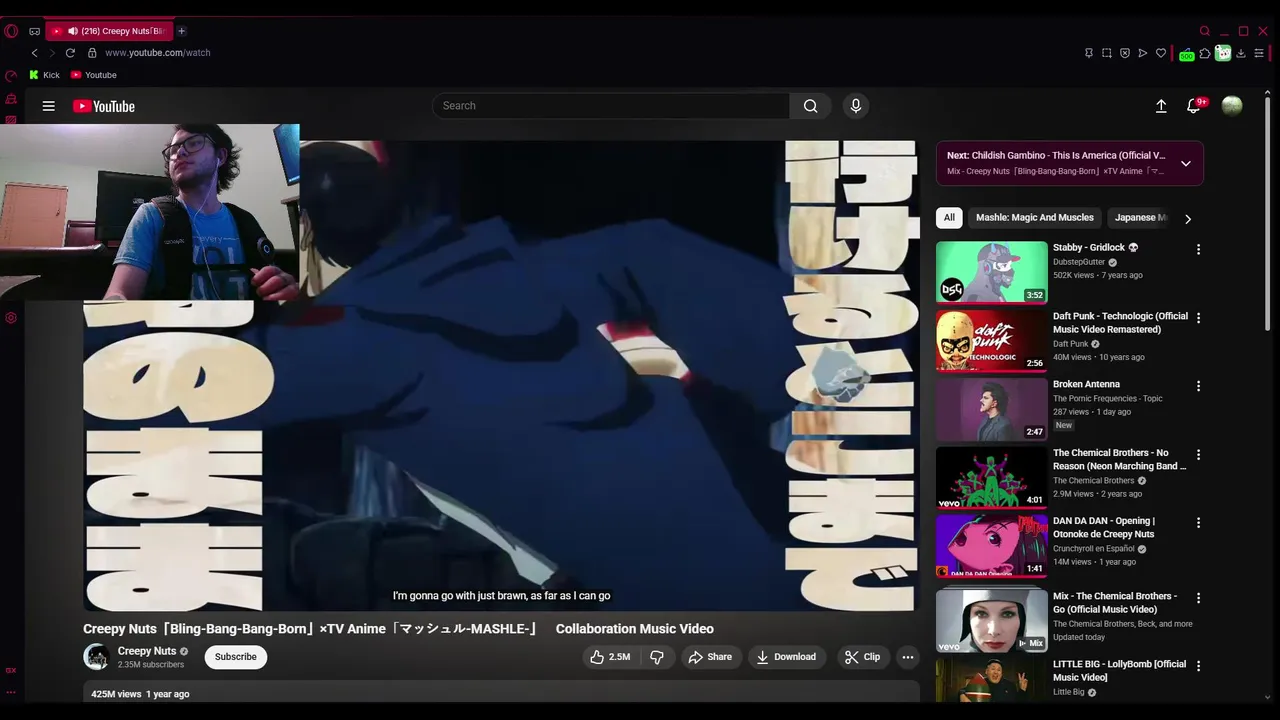
Task: Submit search with magnifier button
Action: click(811, 106)
